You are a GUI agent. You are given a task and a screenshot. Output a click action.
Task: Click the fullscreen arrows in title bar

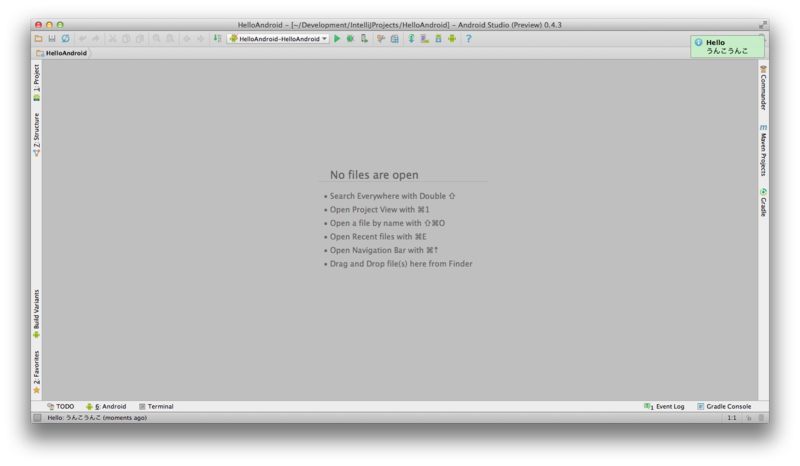(x=763, y=24)
